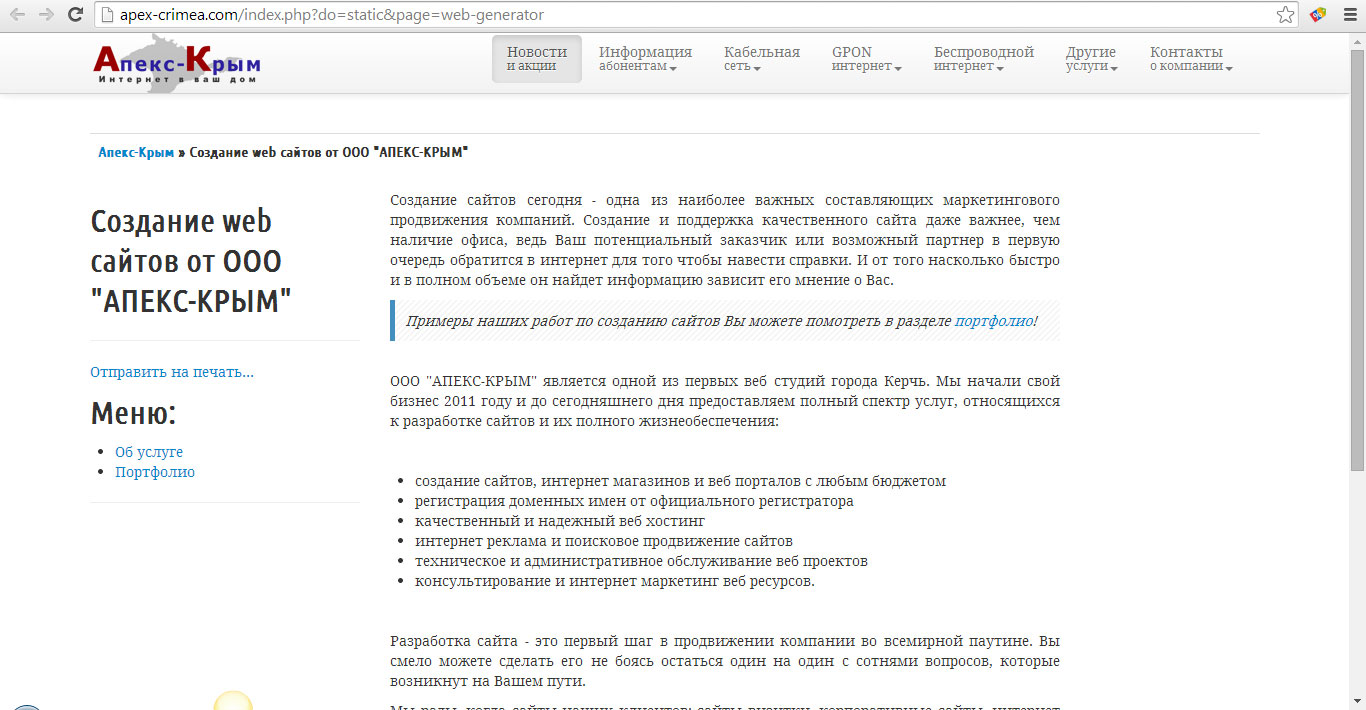This screenshot has width=1366, height=710.
Task: Click paragraph starting ООО "АПЕКС-КРЫМ" является
Action: [x=725, y=401]
